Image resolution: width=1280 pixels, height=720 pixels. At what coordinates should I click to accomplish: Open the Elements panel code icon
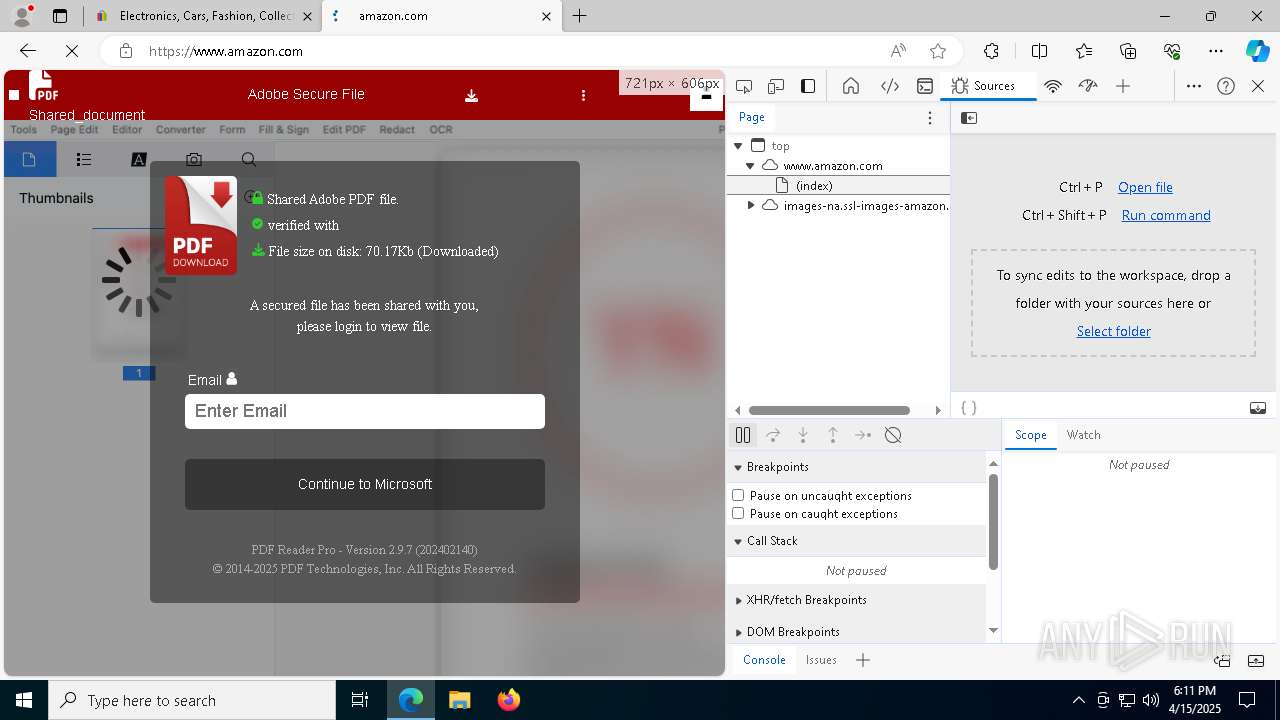(889, 86)
